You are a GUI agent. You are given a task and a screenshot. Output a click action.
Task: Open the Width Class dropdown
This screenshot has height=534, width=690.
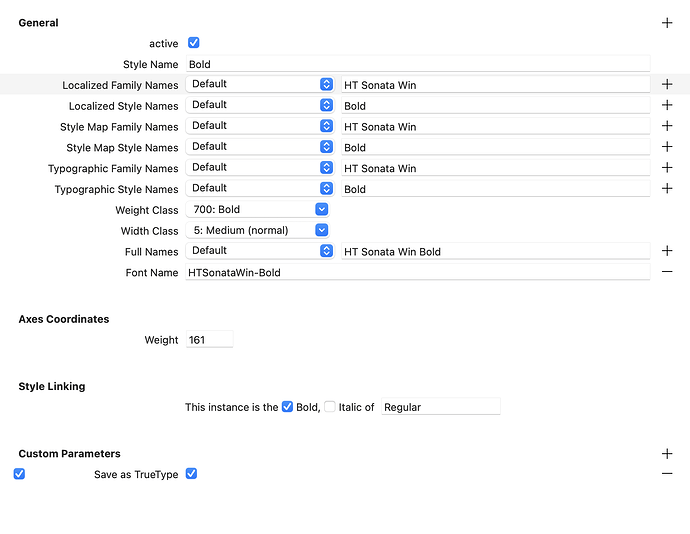tap(257, 230)
